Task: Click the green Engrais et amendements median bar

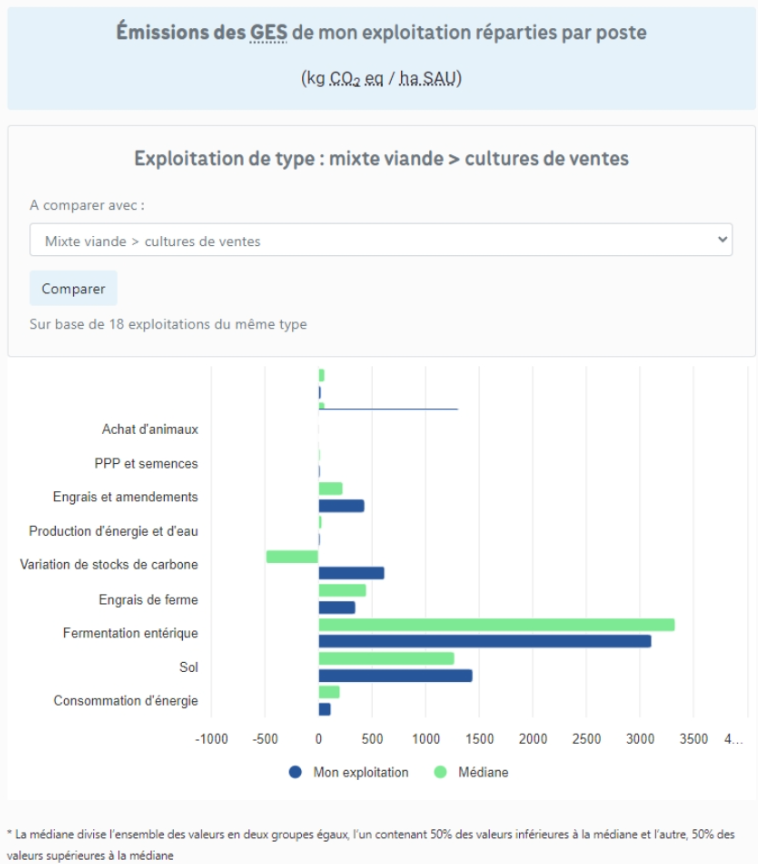Action: 330,489
